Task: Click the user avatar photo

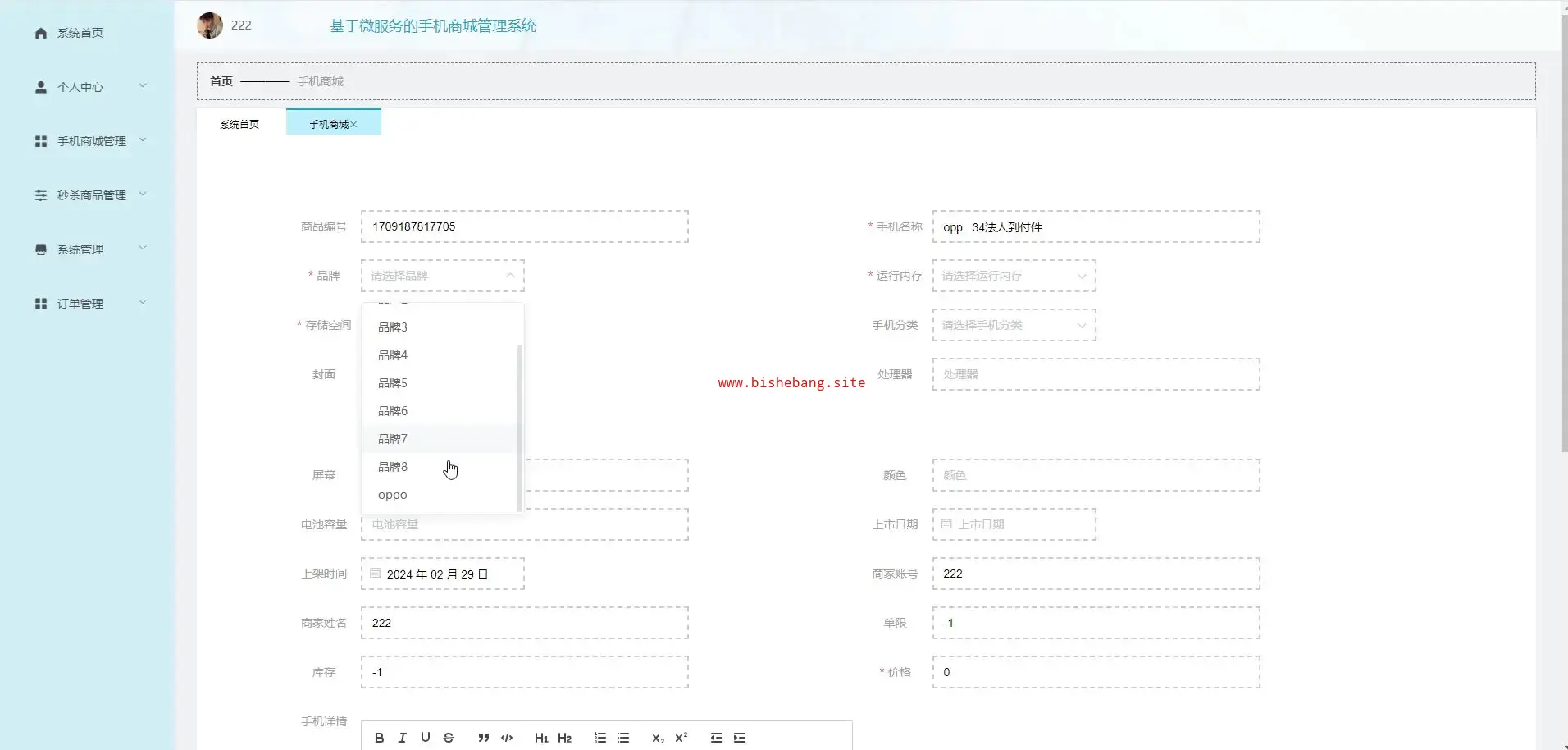Action: (x=210, y=25)
